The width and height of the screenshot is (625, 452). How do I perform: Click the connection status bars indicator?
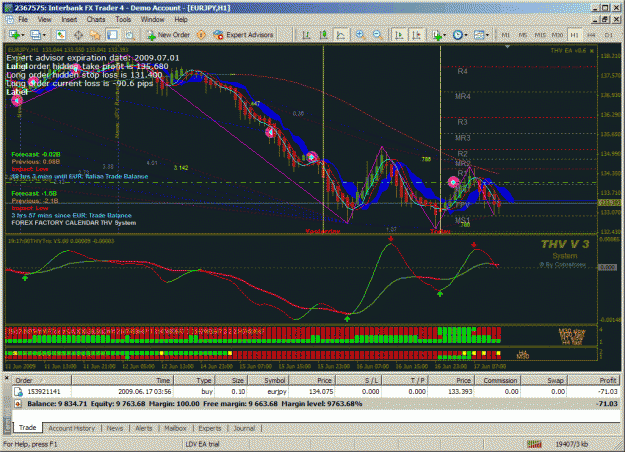click(x=535, y=444)
